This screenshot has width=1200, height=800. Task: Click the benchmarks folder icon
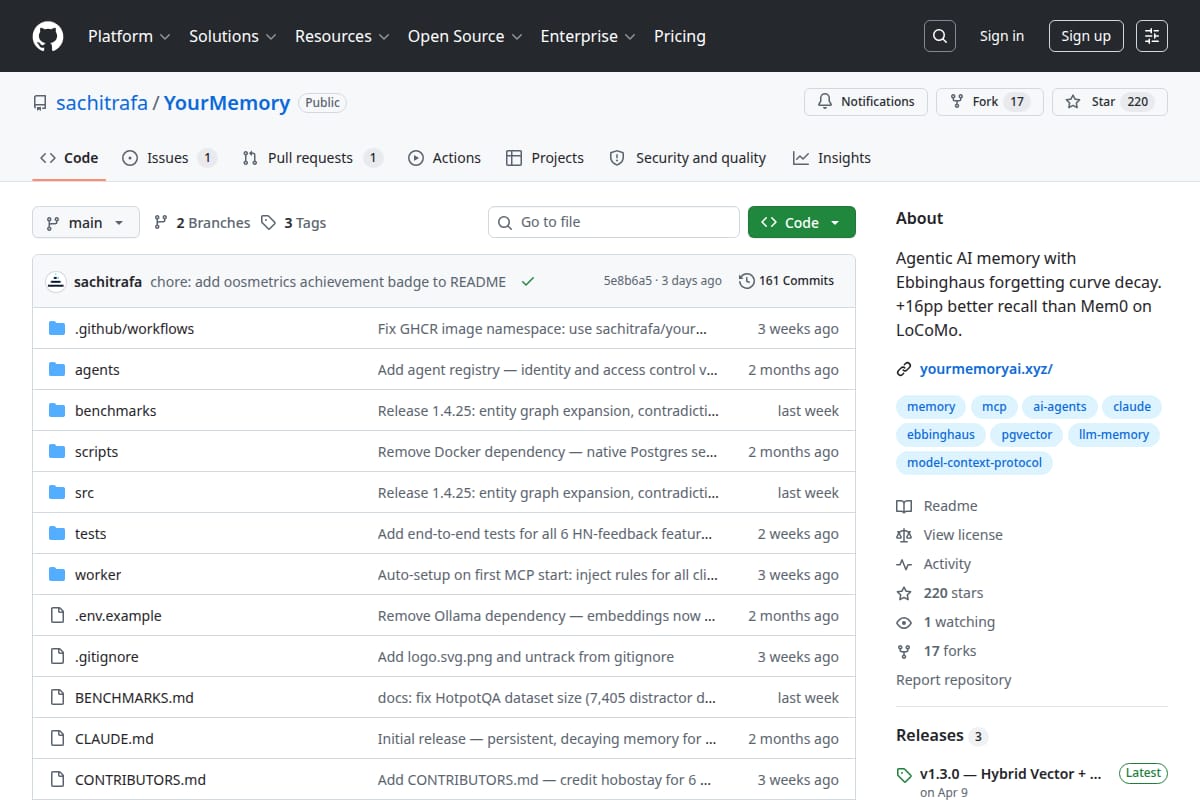tap(57, 411)
